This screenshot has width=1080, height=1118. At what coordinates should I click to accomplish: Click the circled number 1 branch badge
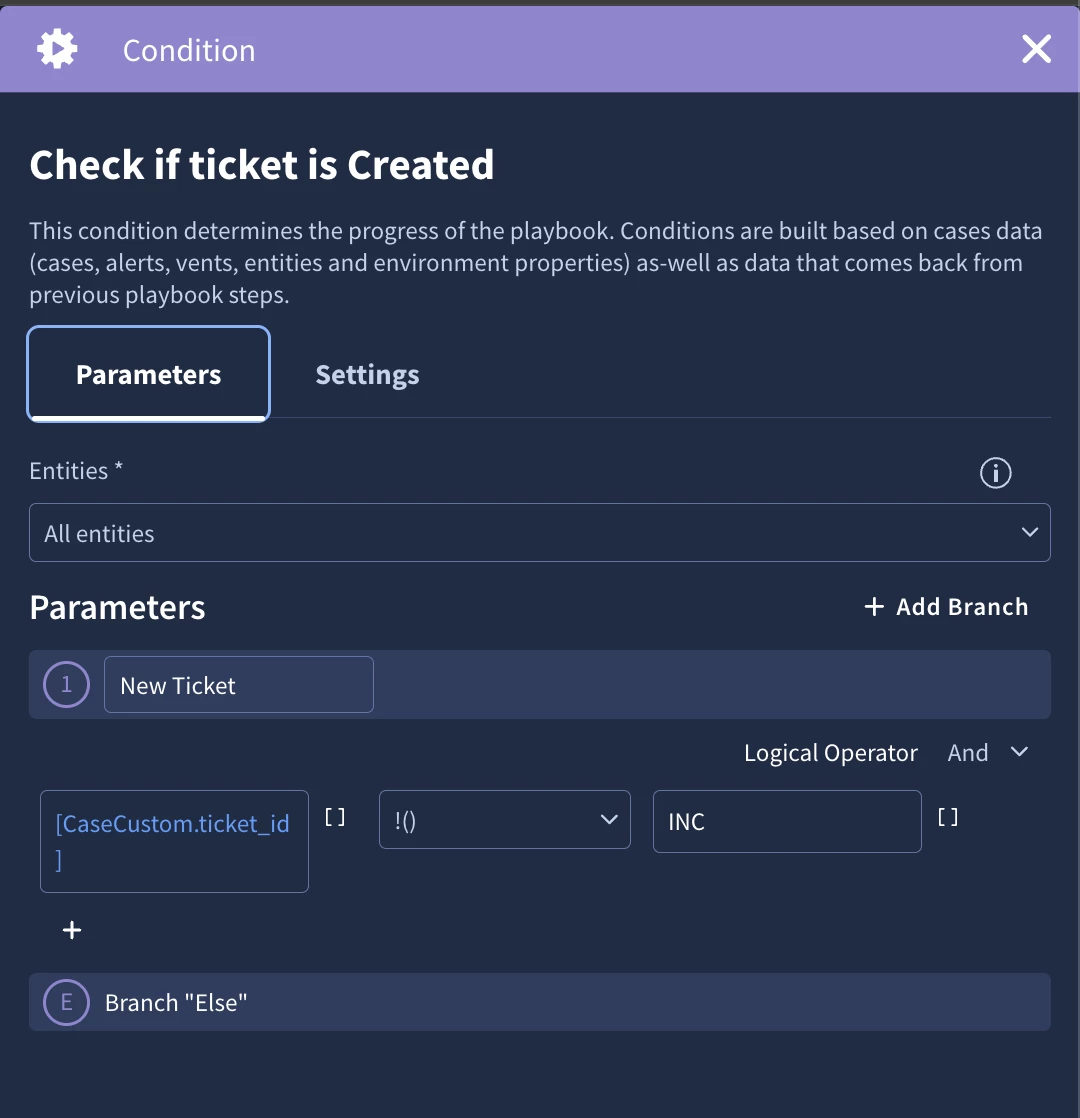pyautogui.click(x=66, y=684)
